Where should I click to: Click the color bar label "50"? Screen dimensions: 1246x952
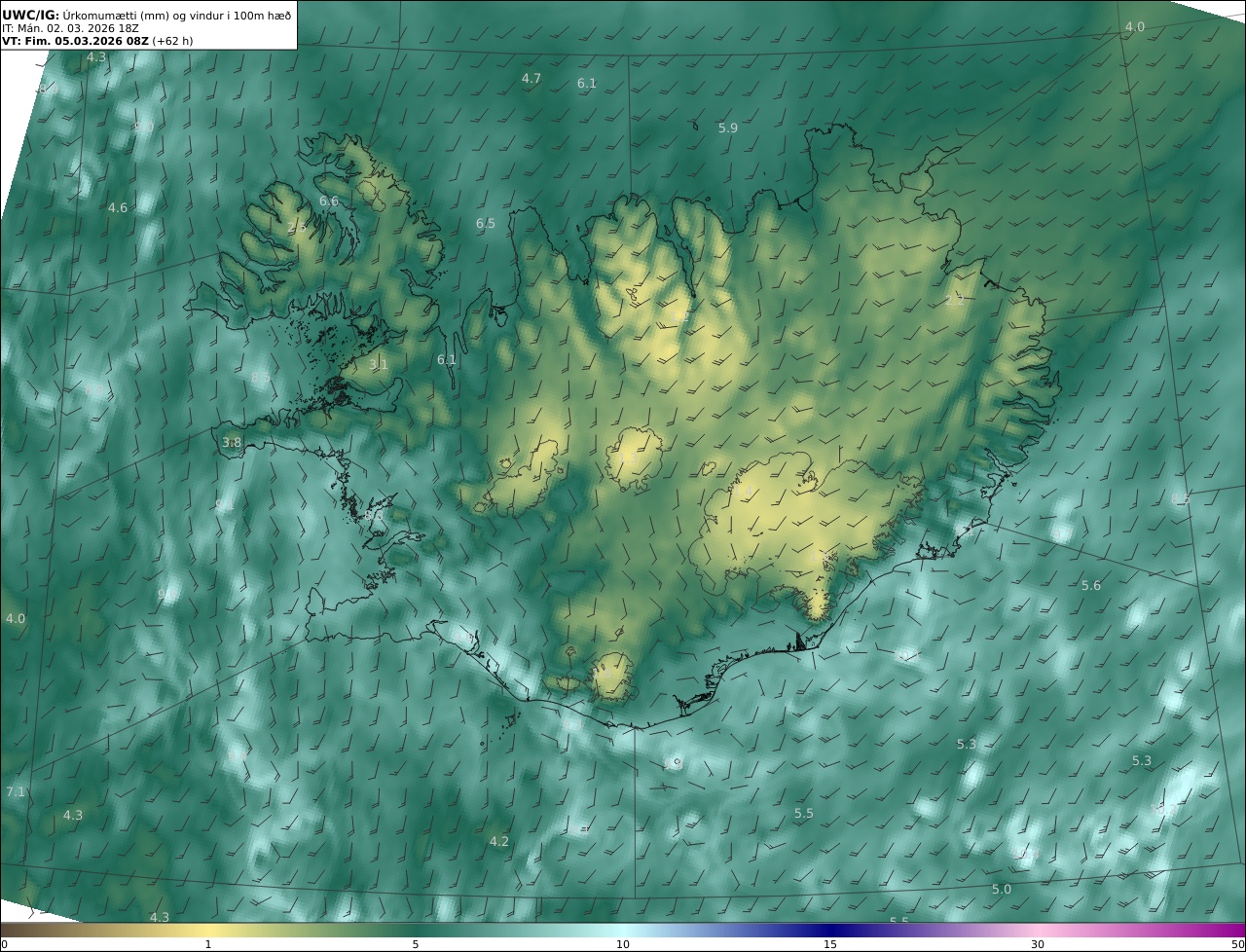click(1237, 944)
